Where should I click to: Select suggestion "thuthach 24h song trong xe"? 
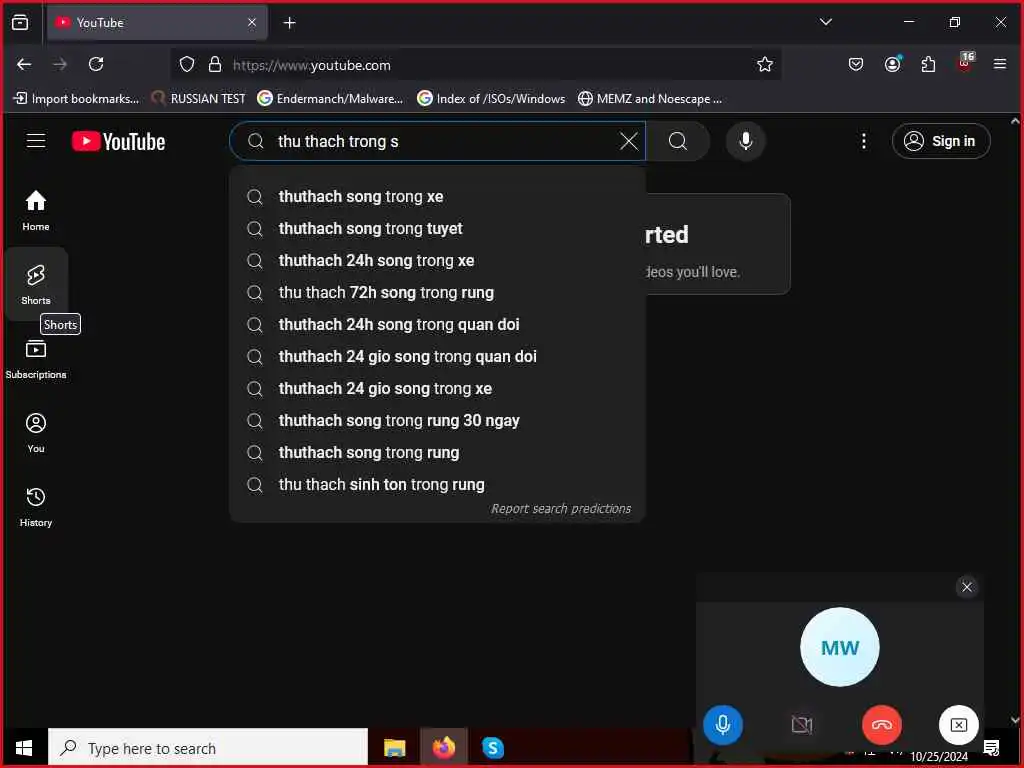pos(437,261)
